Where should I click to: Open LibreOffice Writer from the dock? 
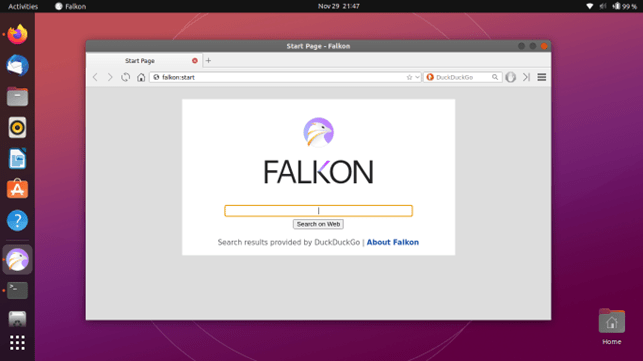[x=17, y=159]
